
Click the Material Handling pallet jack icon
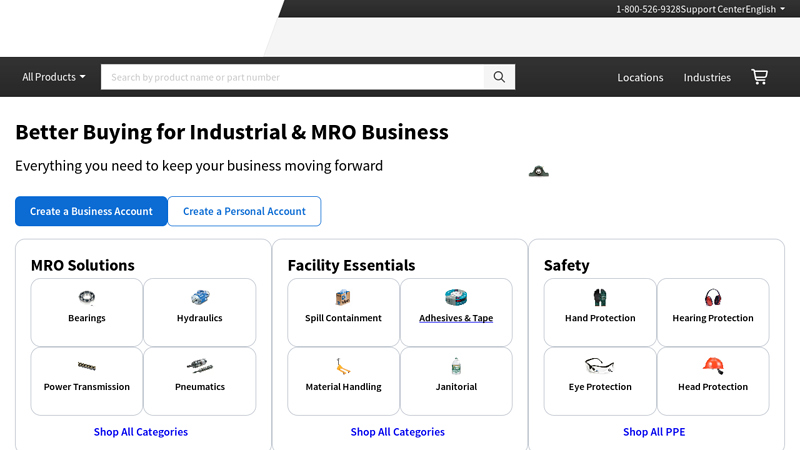pyautogui.click(x=343, y=366)
